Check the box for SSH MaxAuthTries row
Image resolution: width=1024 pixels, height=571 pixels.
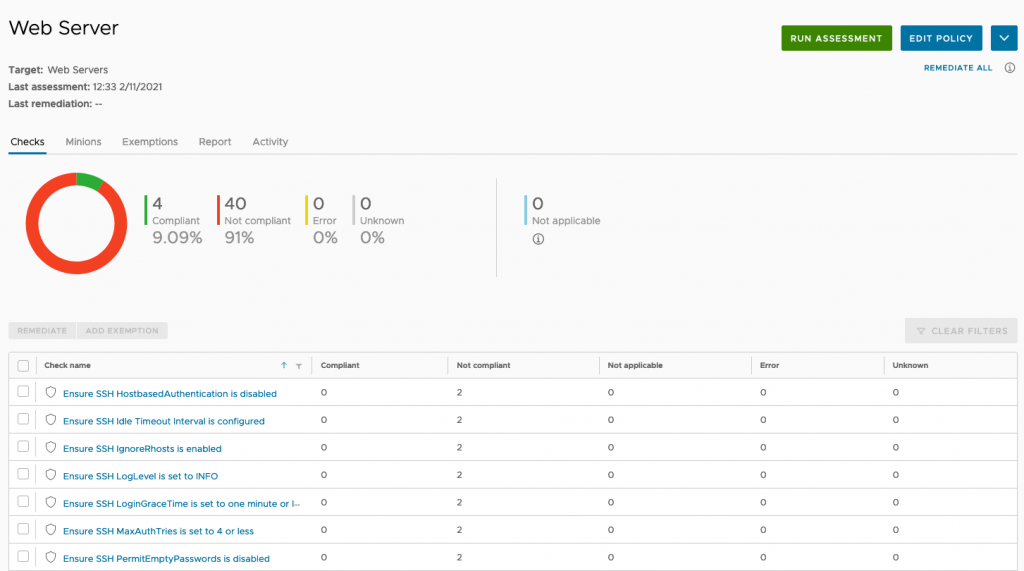(x=23, y=529)
